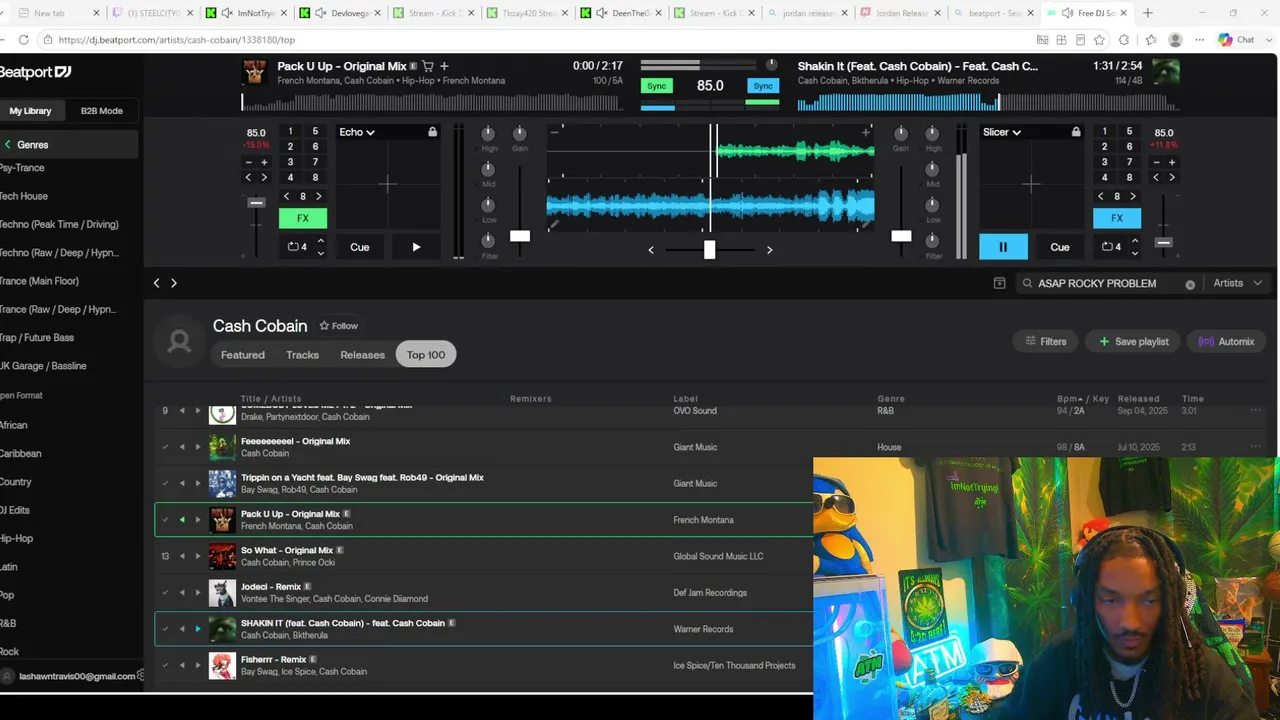Increase left deck loop length
This screenshot has width=1280, height=720.
pyautogui.click(x=321, y=241)
